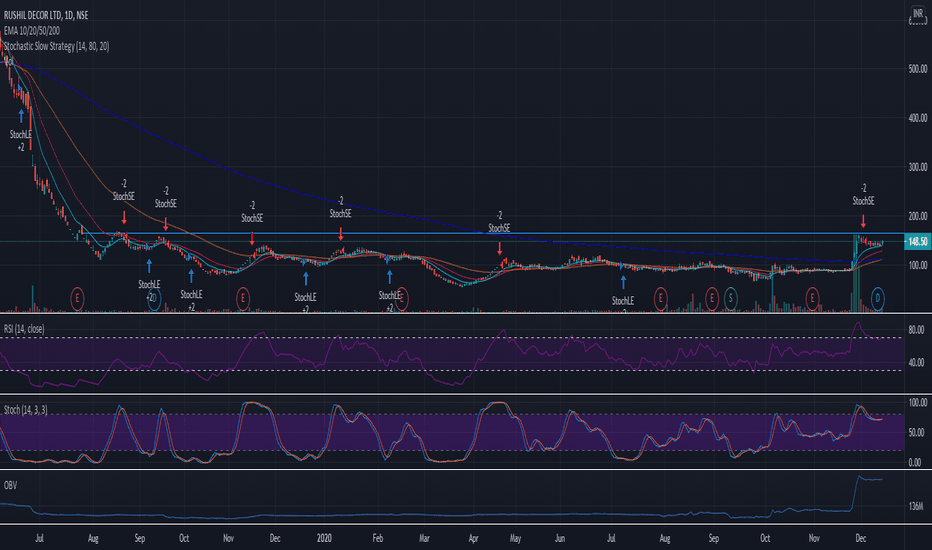The width and height of the screenshot is (932, 550).
Task: Click the Stoch 0.00 scale label
Action: pos(915,462)
